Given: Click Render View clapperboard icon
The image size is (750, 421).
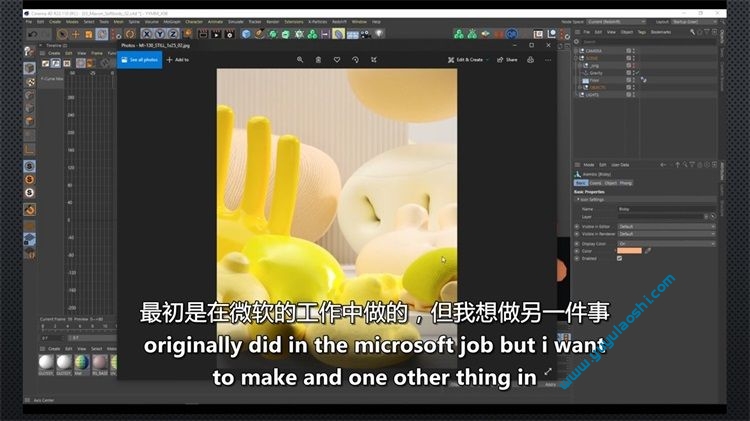Looking at the screenshot, I should tap(203, 34).
